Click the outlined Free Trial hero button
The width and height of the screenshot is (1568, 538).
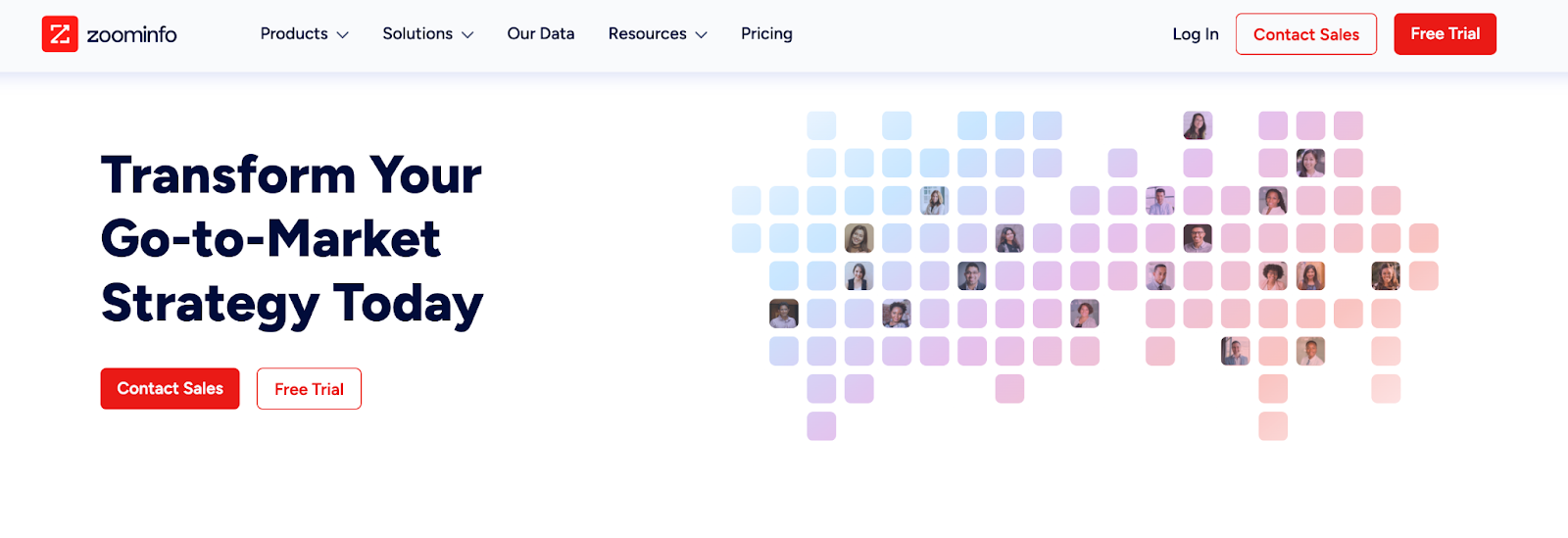coord(309,389)
